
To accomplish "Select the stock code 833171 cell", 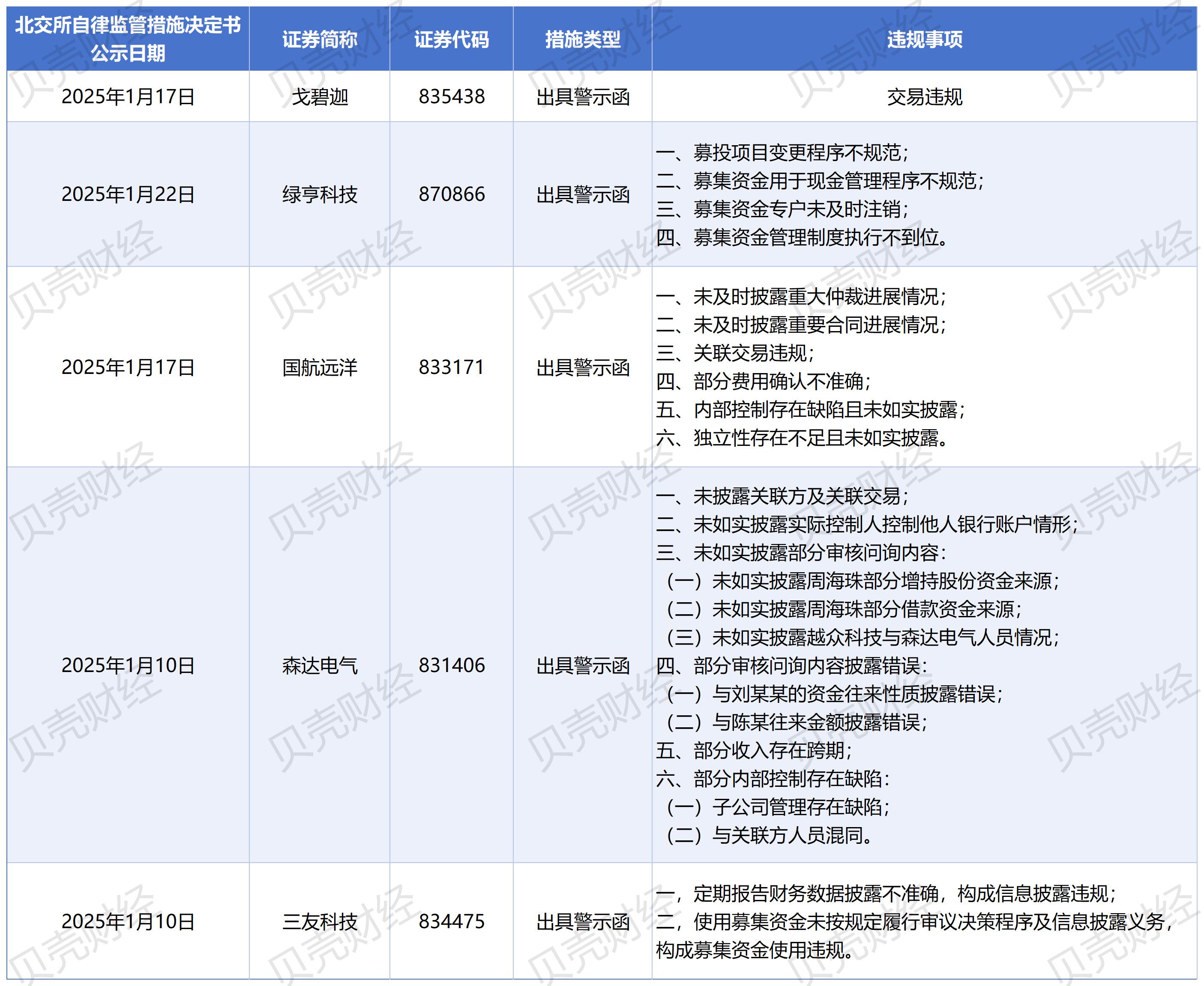I will click(452, 368).
